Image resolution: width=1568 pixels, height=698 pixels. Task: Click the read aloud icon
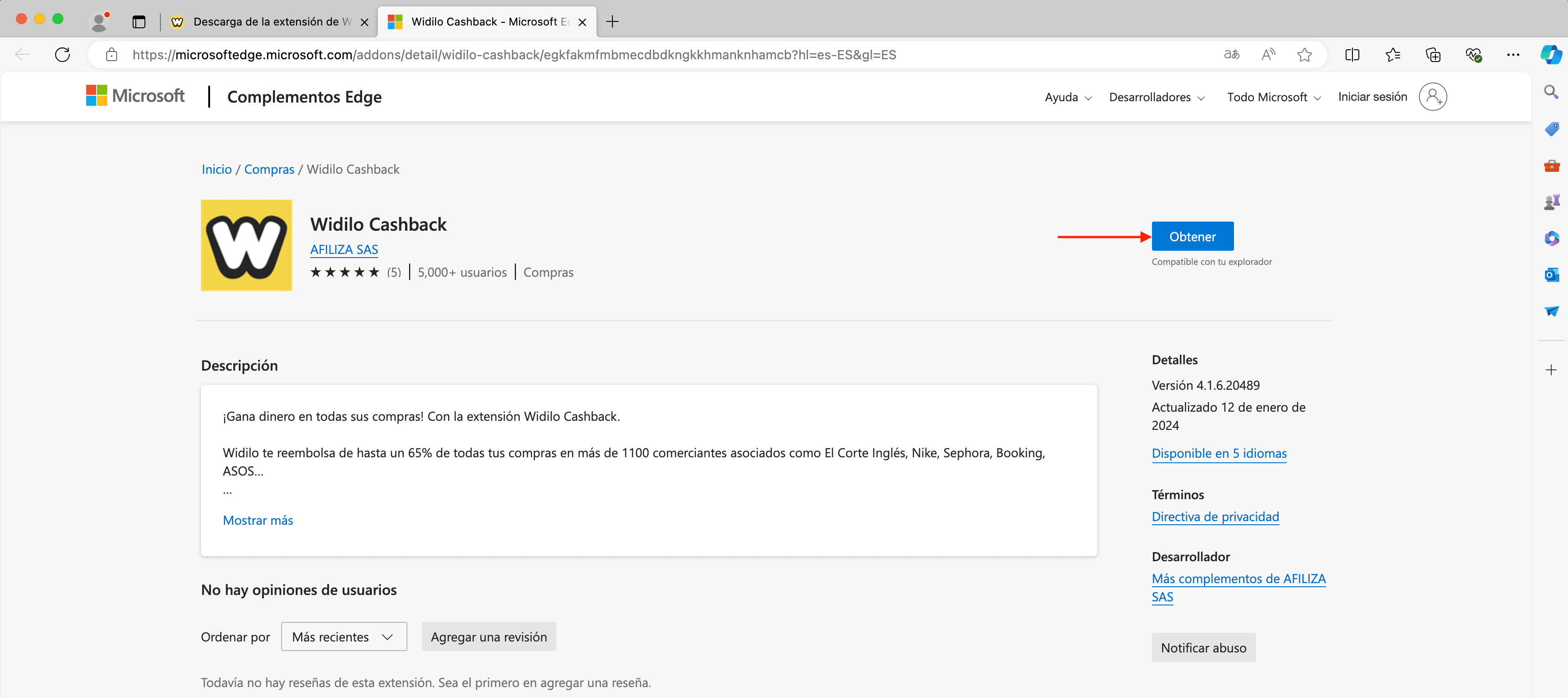[1268, 55]
